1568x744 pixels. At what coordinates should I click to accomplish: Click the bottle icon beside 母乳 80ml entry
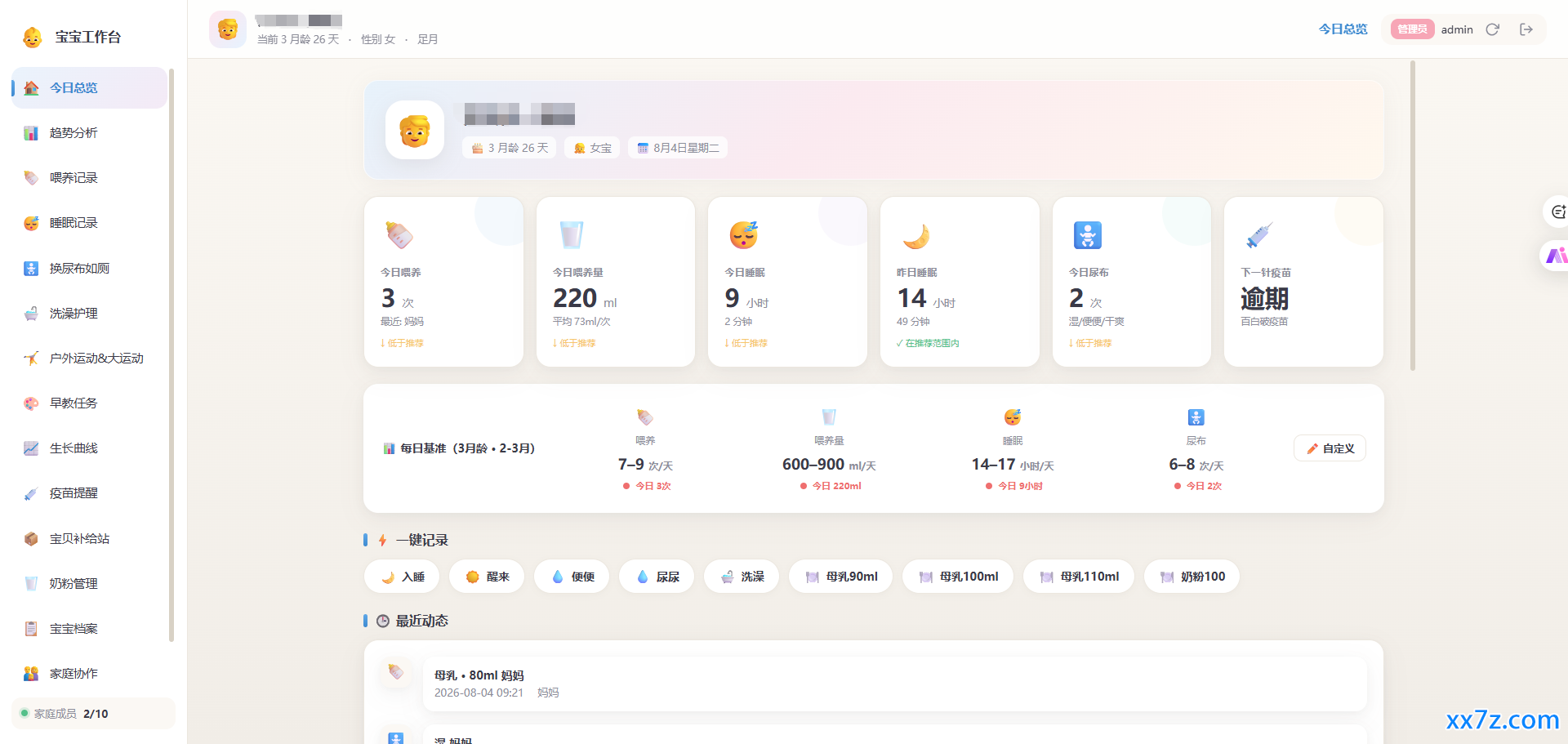coord(396,672)
